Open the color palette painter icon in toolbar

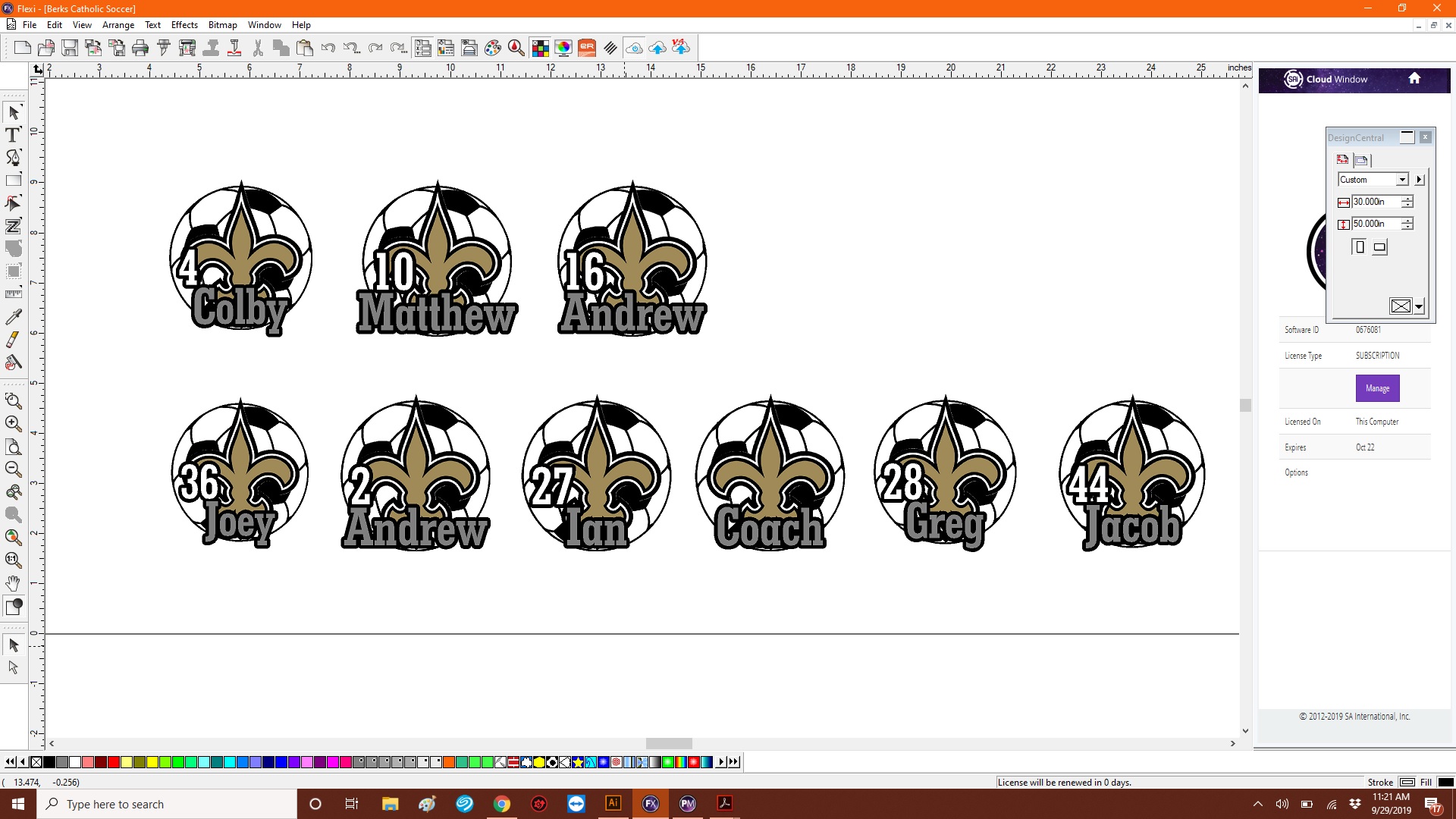[493, 49]
